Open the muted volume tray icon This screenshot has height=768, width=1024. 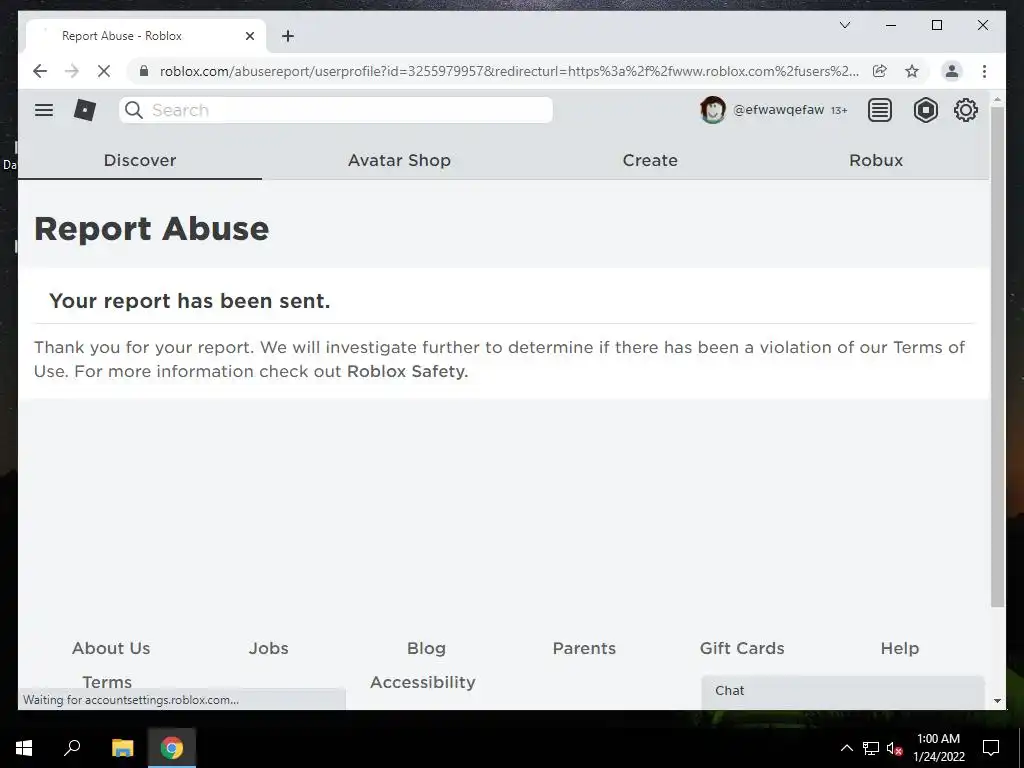pos(894,748)
